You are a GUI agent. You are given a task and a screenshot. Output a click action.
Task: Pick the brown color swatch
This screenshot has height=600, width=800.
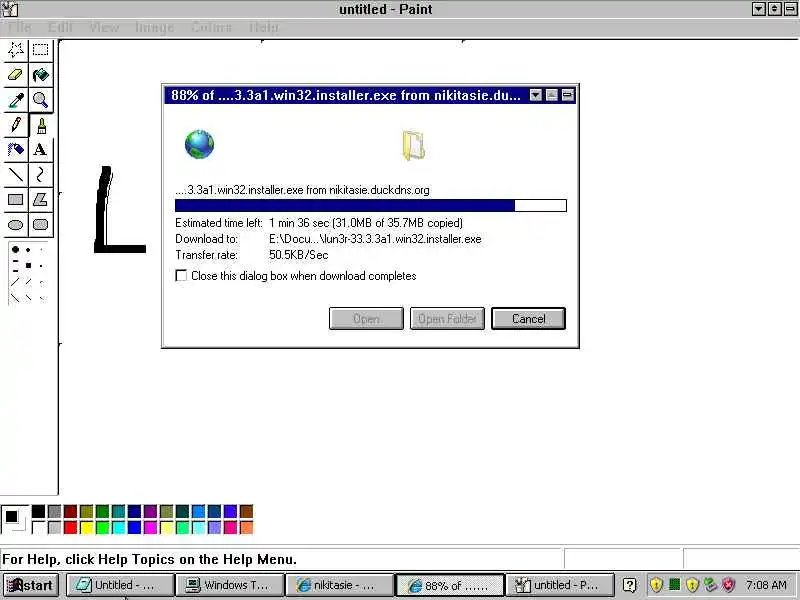tap(246, 511)
